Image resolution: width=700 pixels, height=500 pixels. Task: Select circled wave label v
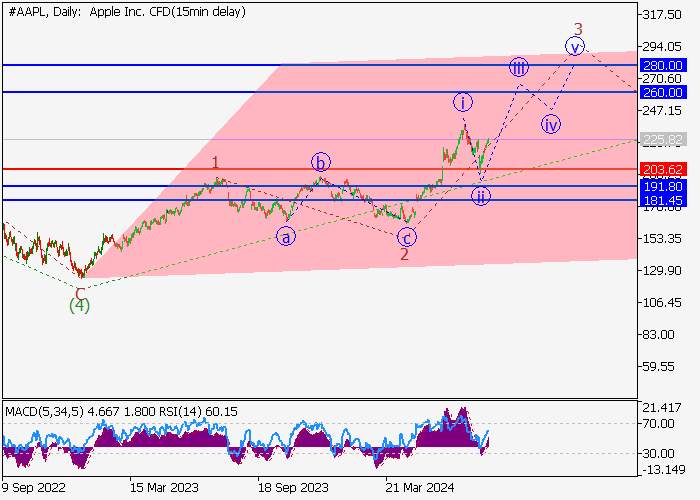575,46
